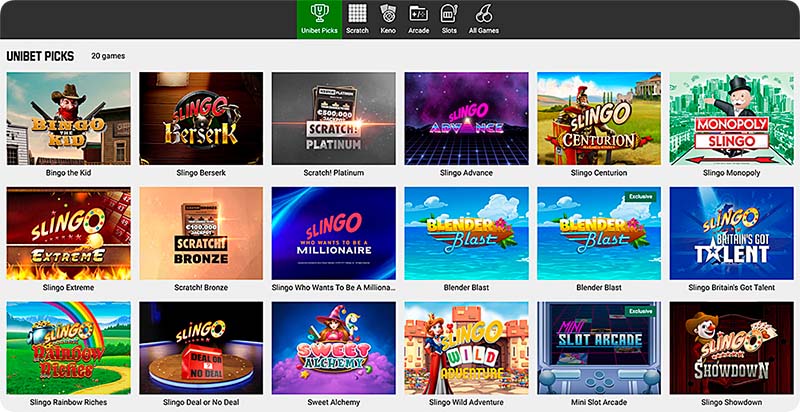
Task: Click the Bingo the Kid title link
Action: point(68,173)
